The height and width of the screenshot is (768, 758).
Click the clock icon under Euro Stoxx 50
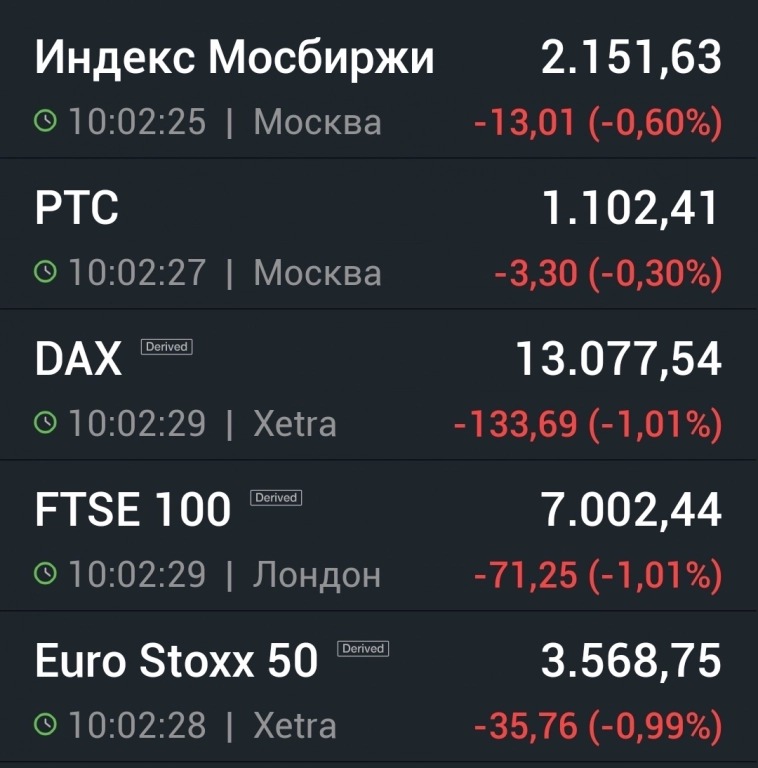46,724
